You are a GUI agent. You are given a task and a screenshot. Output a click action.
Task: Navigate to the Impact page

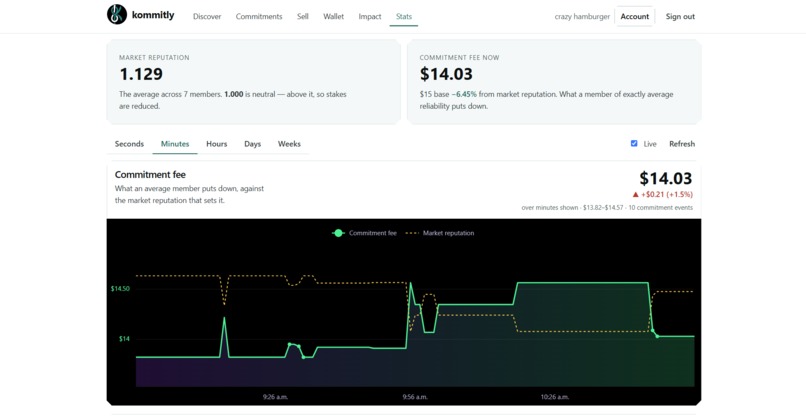coord(370,16)
